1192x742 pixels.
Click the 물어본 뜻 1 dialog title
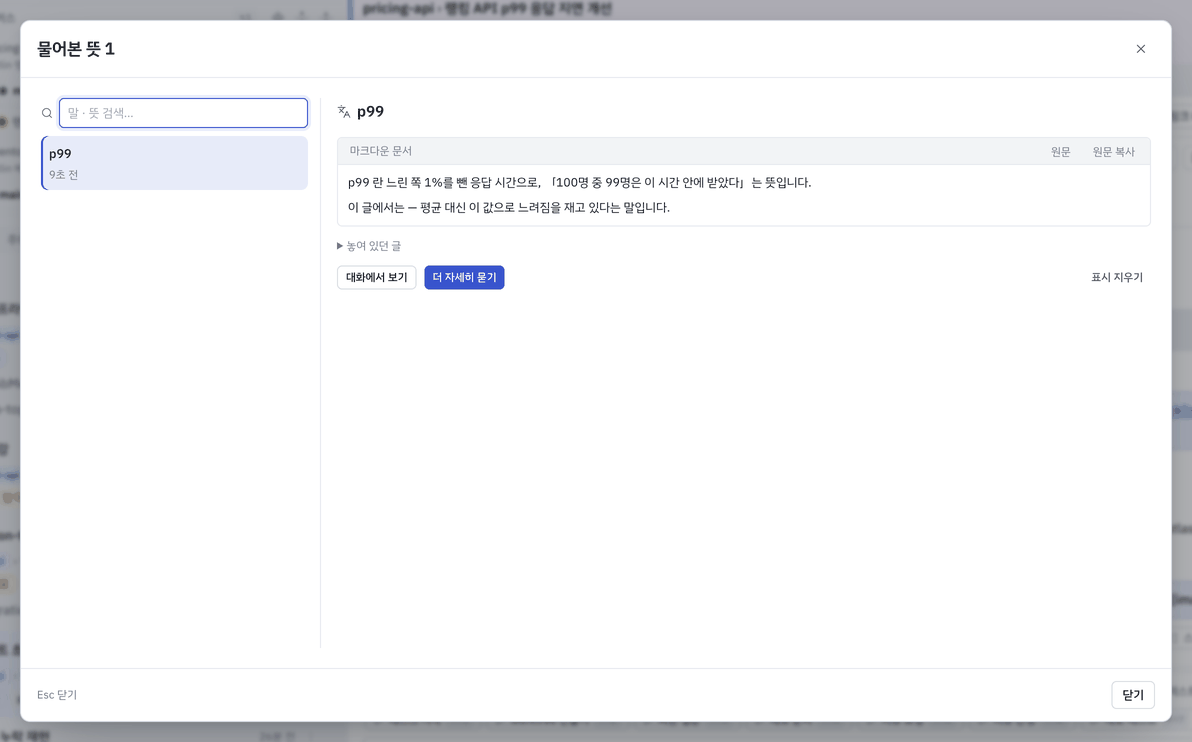click(x=75, y=49)
